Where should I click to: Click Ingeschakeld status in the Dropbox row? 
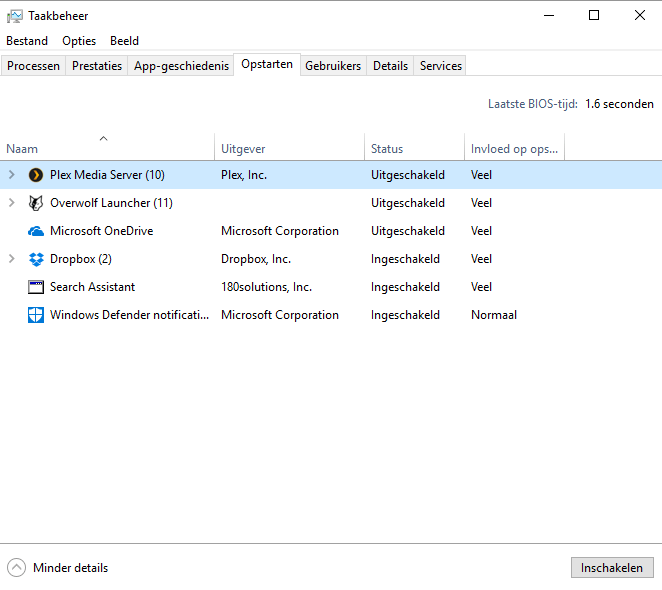pos(405,259)
